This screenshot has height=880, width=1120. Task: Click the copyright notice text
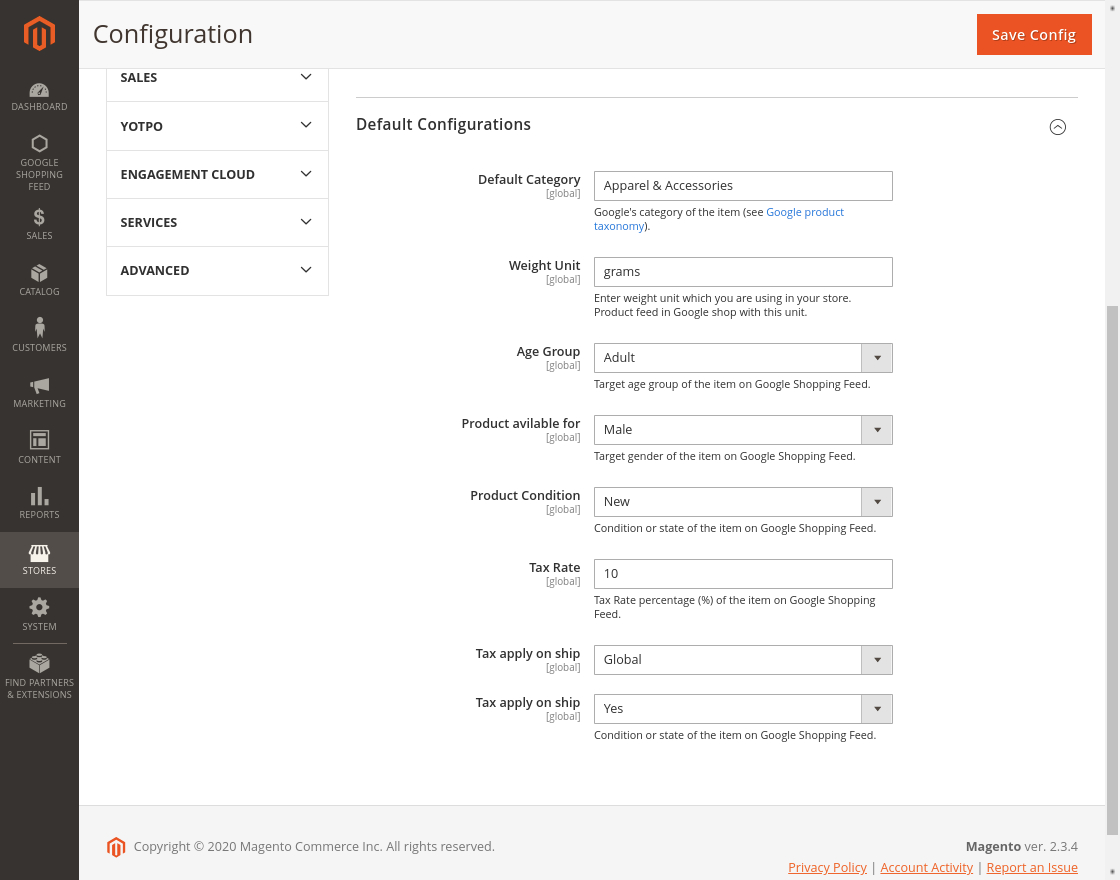click(314, 846)
